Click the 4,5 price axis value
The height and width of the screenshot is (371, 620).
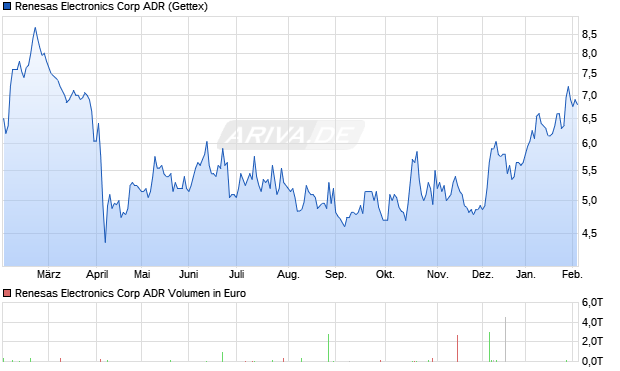coord(589,233)
